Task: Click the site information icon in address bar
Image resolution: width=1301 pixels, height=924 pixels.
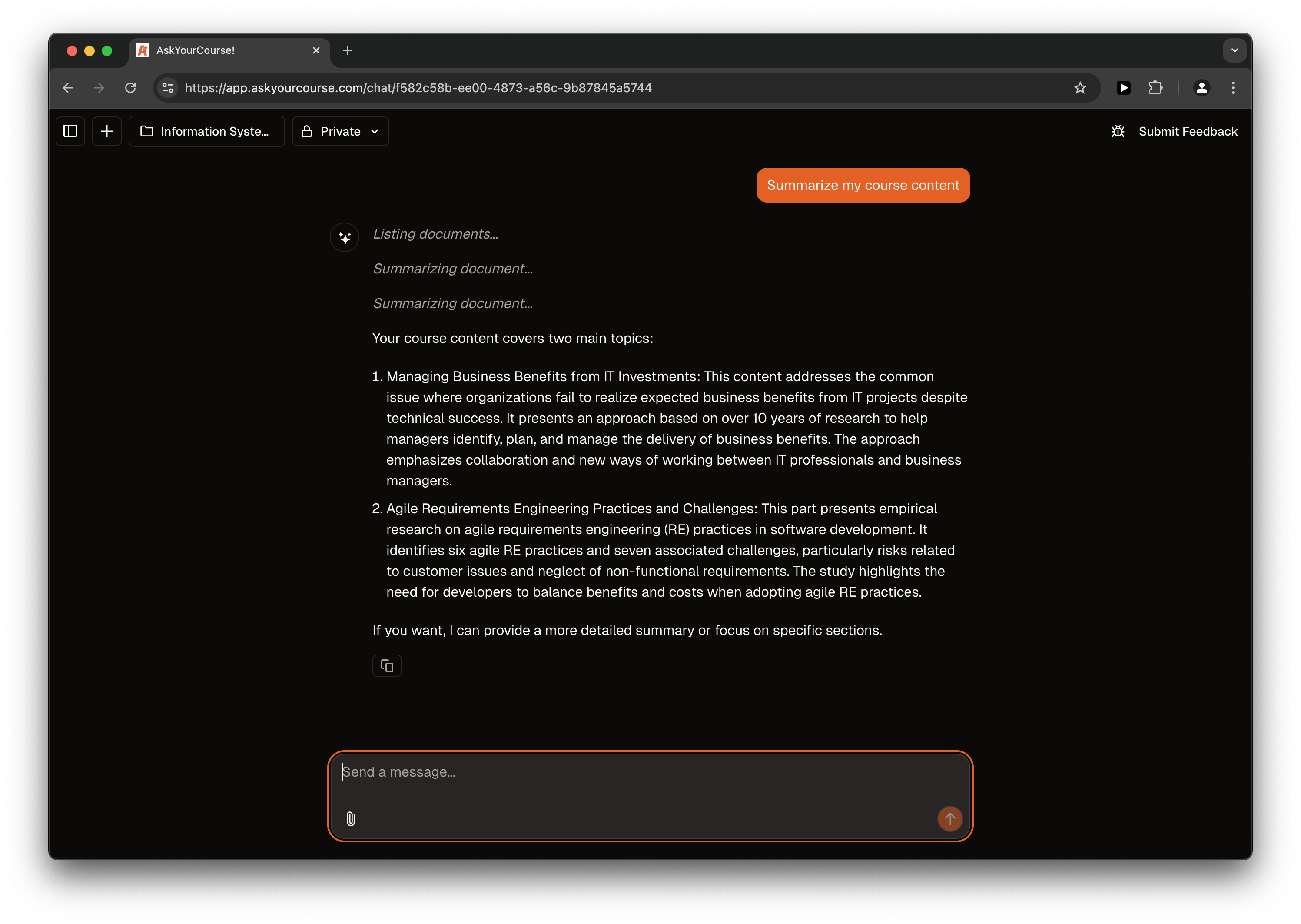Action: (x=168, y=88)
